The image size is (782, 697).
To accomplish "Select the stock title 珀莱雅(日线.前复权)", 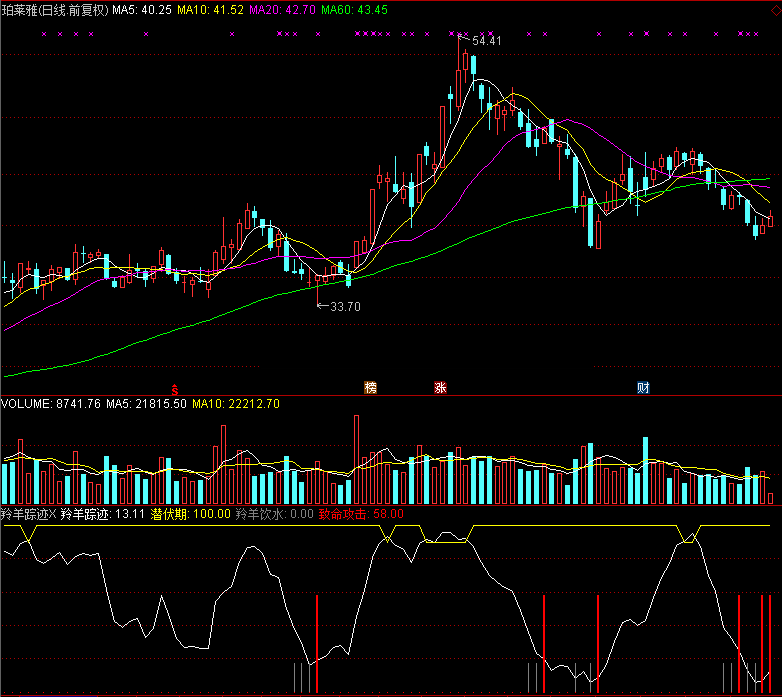I will click(x=55, y=10).
